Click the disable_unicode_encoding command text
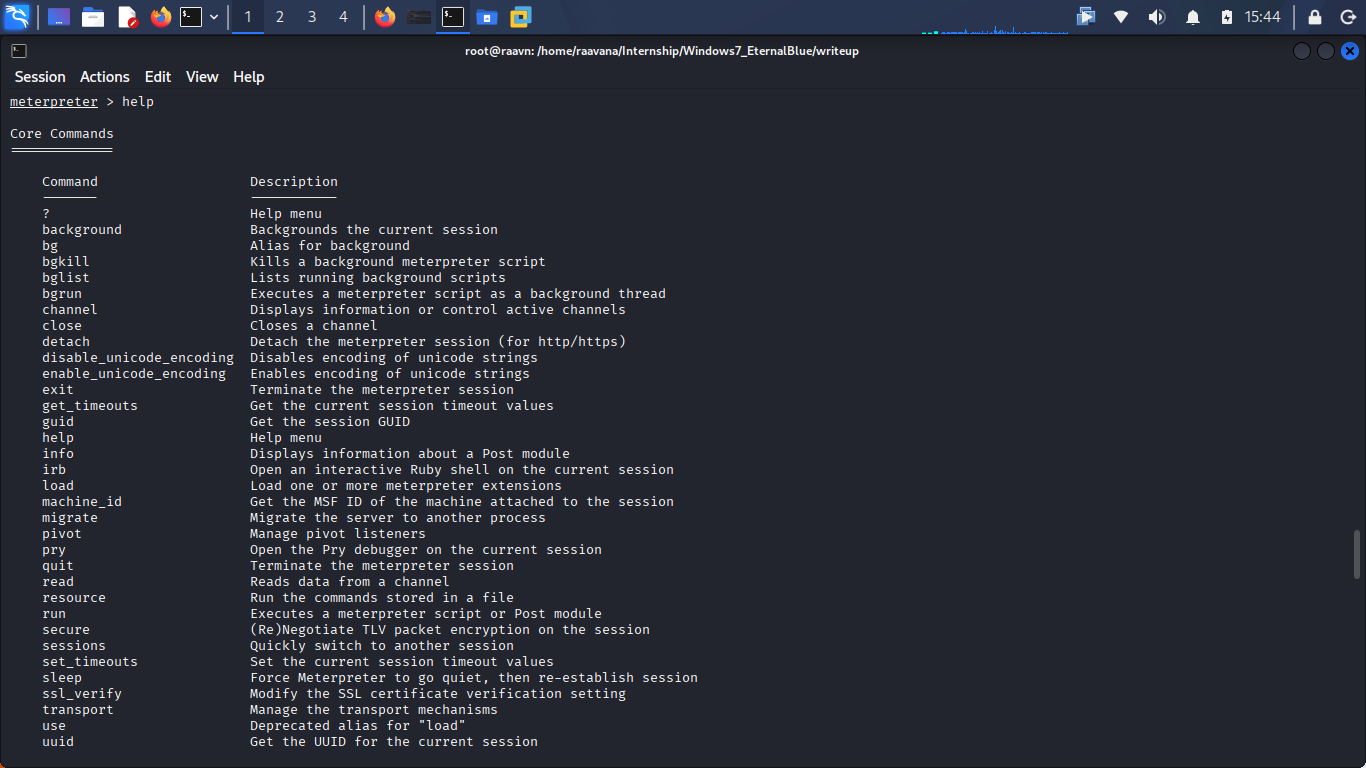The image size is (1366, 768). pyautogui.click(x=138, y=358)
